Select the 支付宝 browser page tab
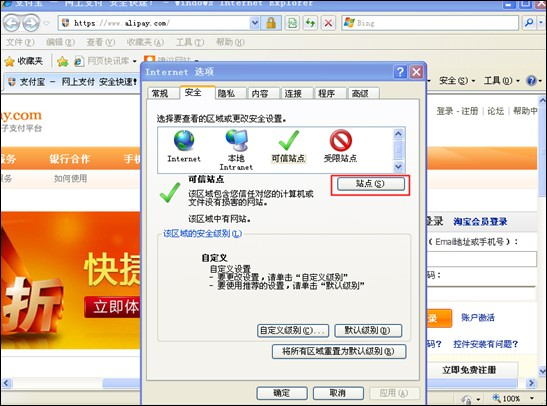 click(73, 82)
